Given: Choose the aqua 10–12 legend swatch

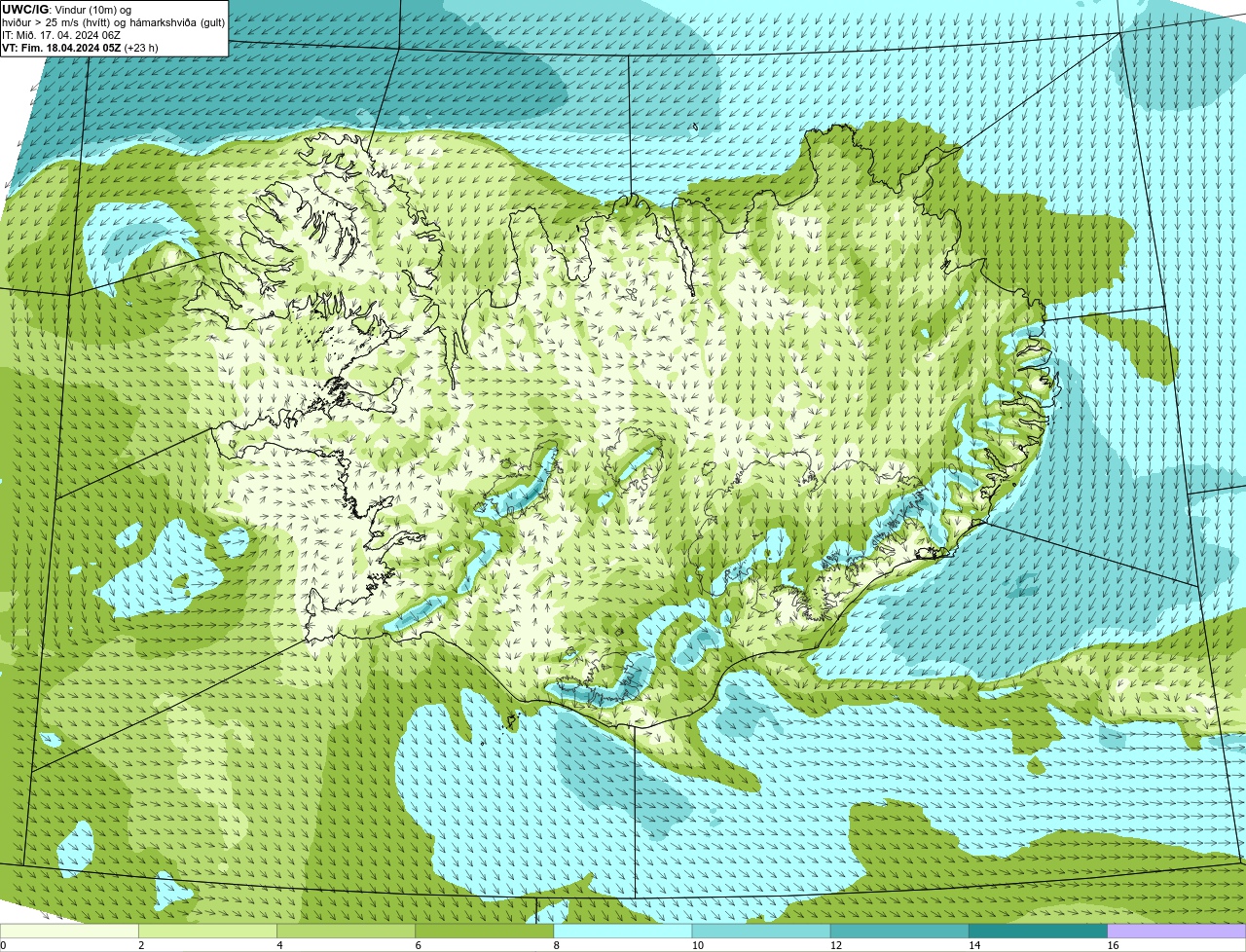Looking at the screenshot, I should point(761,931).
